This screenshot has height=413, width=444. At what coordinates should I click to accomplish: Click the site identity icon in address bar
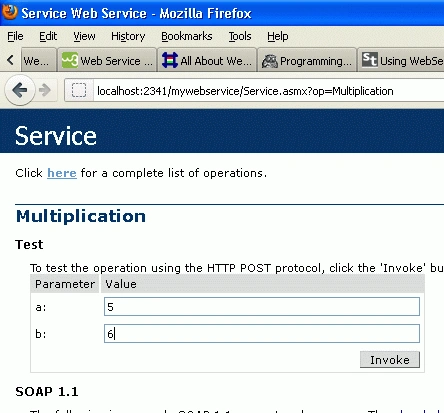point(79,90)
